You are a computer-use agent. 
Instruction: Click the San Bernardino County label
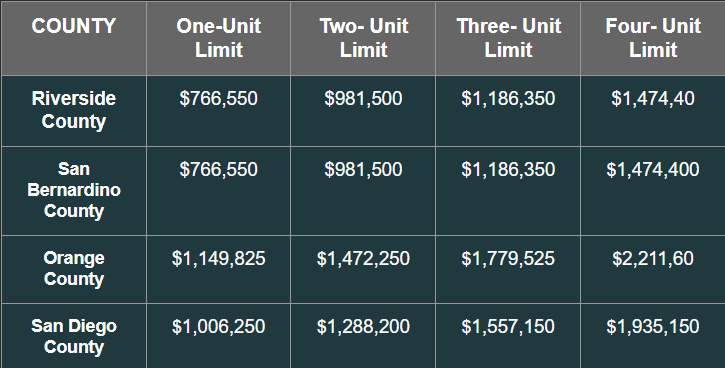(x=74, y=190)
